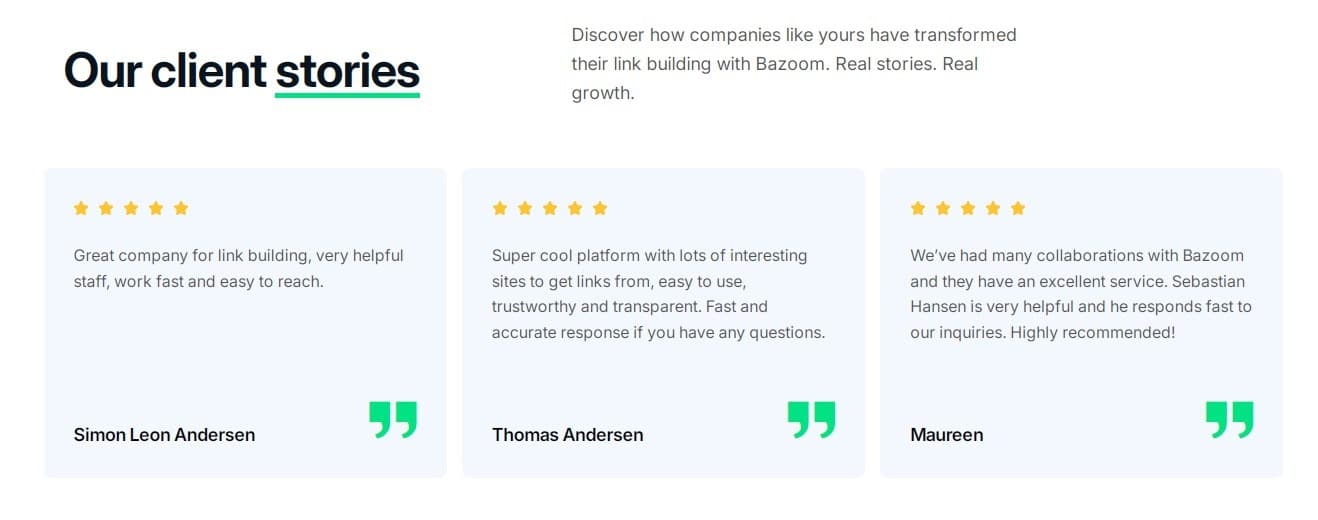Click the green quote icon in Thomas Andersen's card
This screenshot has width=1318, height=520.
click(811, 420)
